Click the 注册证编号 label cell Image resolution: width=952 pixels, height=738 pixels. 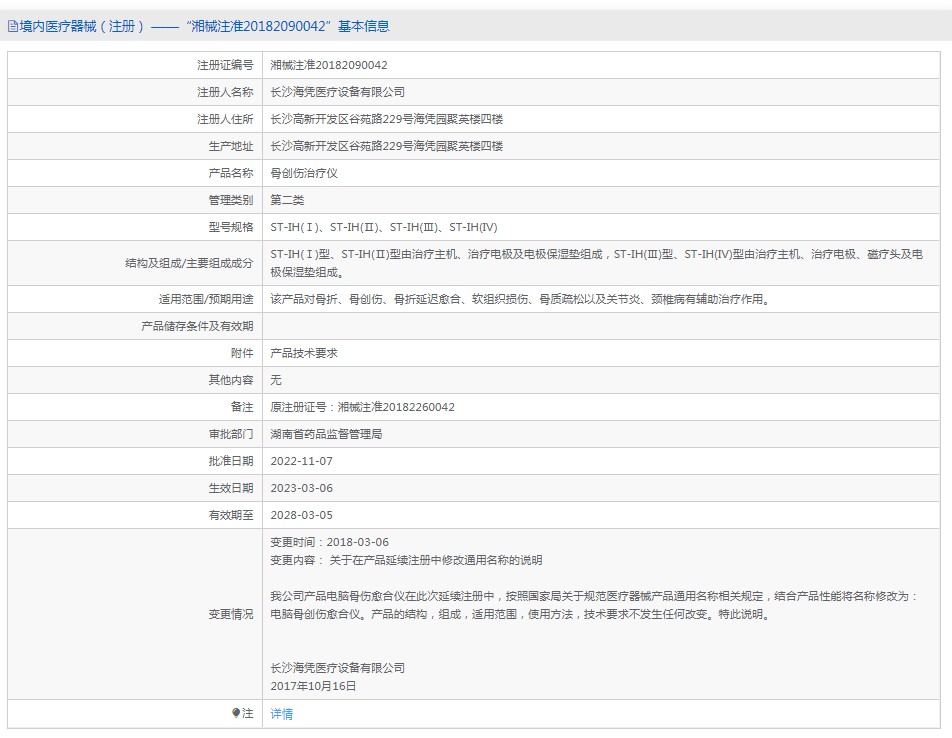(x=225, y=65)
